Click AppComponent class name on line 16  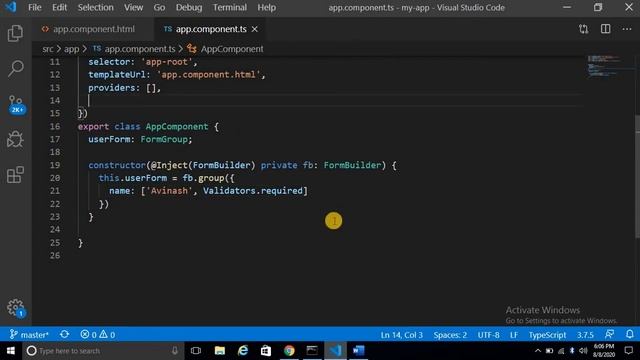point(177,127)
